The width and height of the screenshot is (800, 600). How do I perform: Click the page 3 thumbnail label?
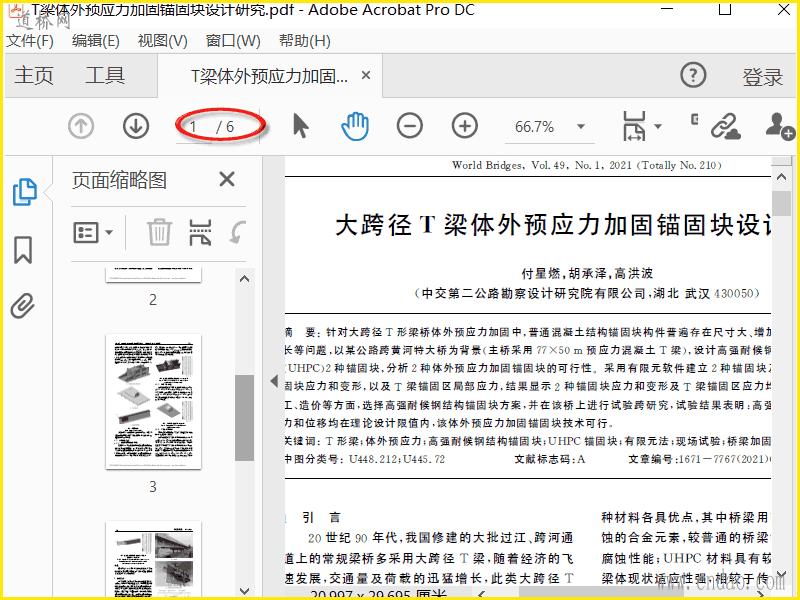point(153,487)
